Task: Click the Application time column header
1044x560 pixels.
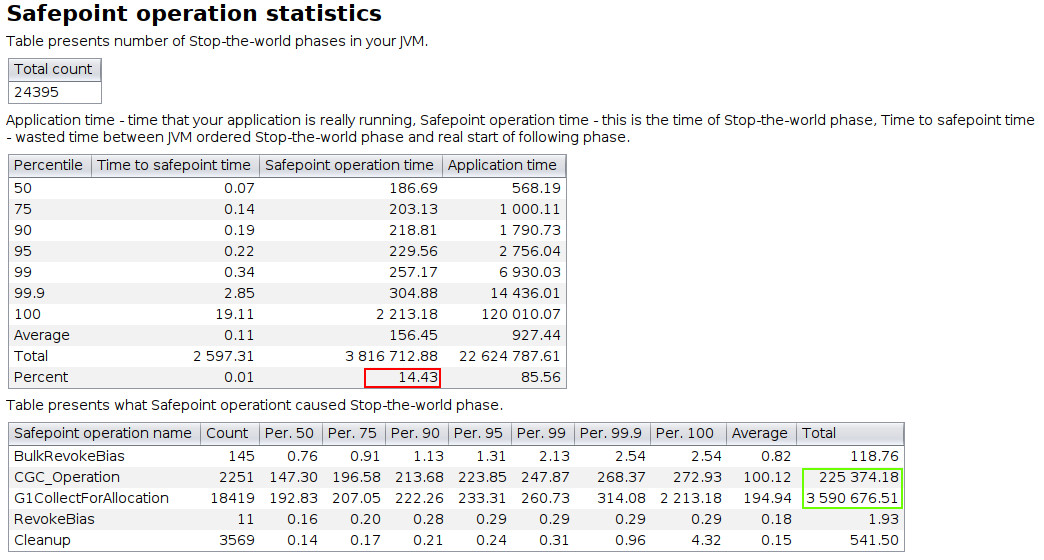Action: [x=504, y=165]
